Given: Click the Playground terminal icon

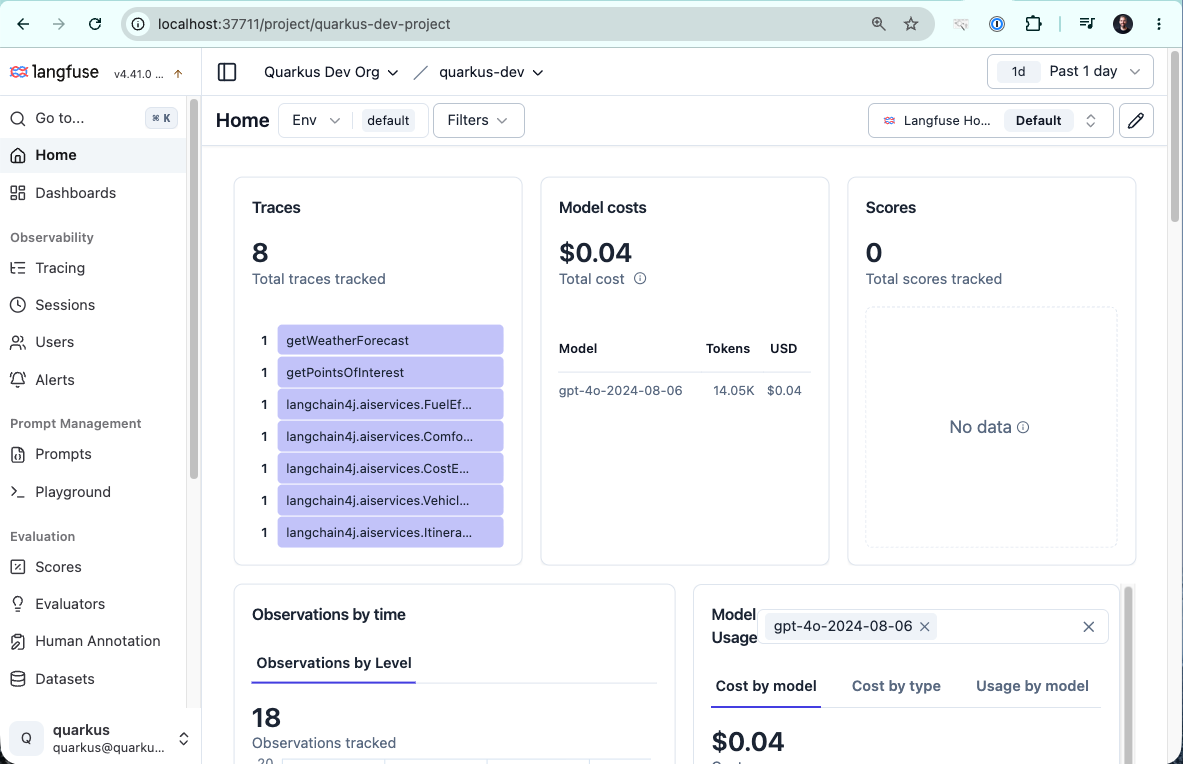Looking at the screenshot, I should [x=18, y=492].
